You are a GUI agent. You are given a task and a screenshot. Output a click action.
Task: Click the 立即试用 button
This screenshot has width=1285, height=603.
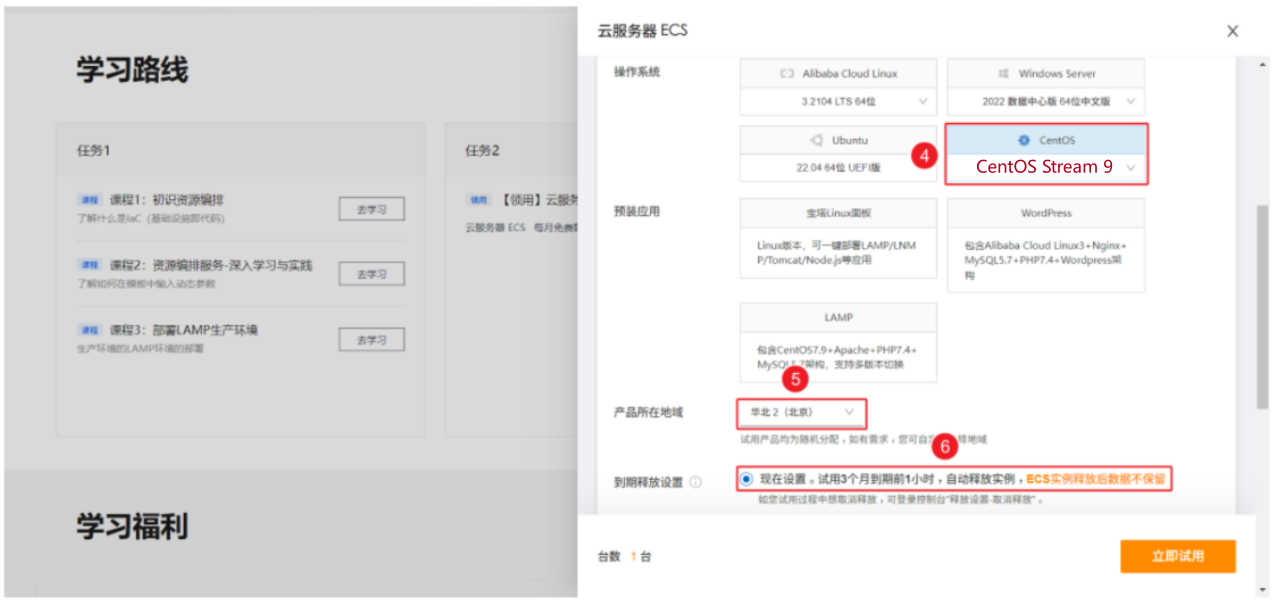[x=1178, y=556]
